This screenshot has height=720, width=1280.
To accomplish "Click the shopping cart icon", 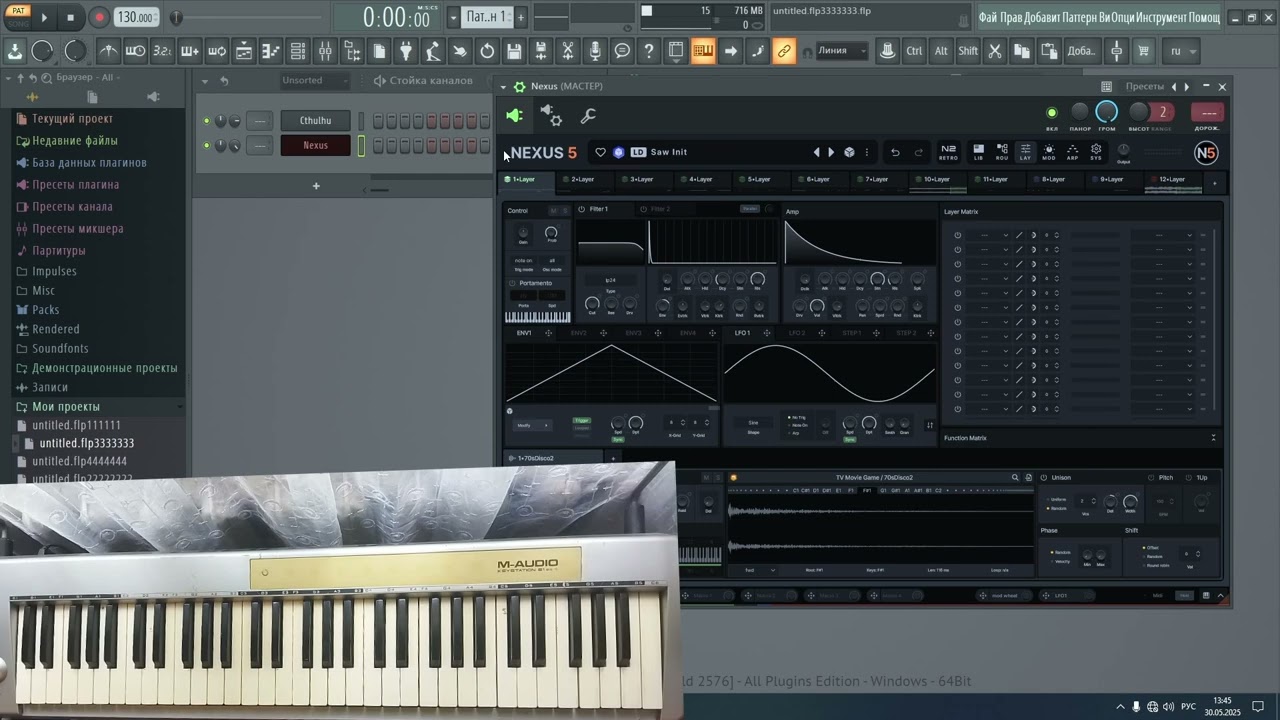I will [x=1144, y=51].
